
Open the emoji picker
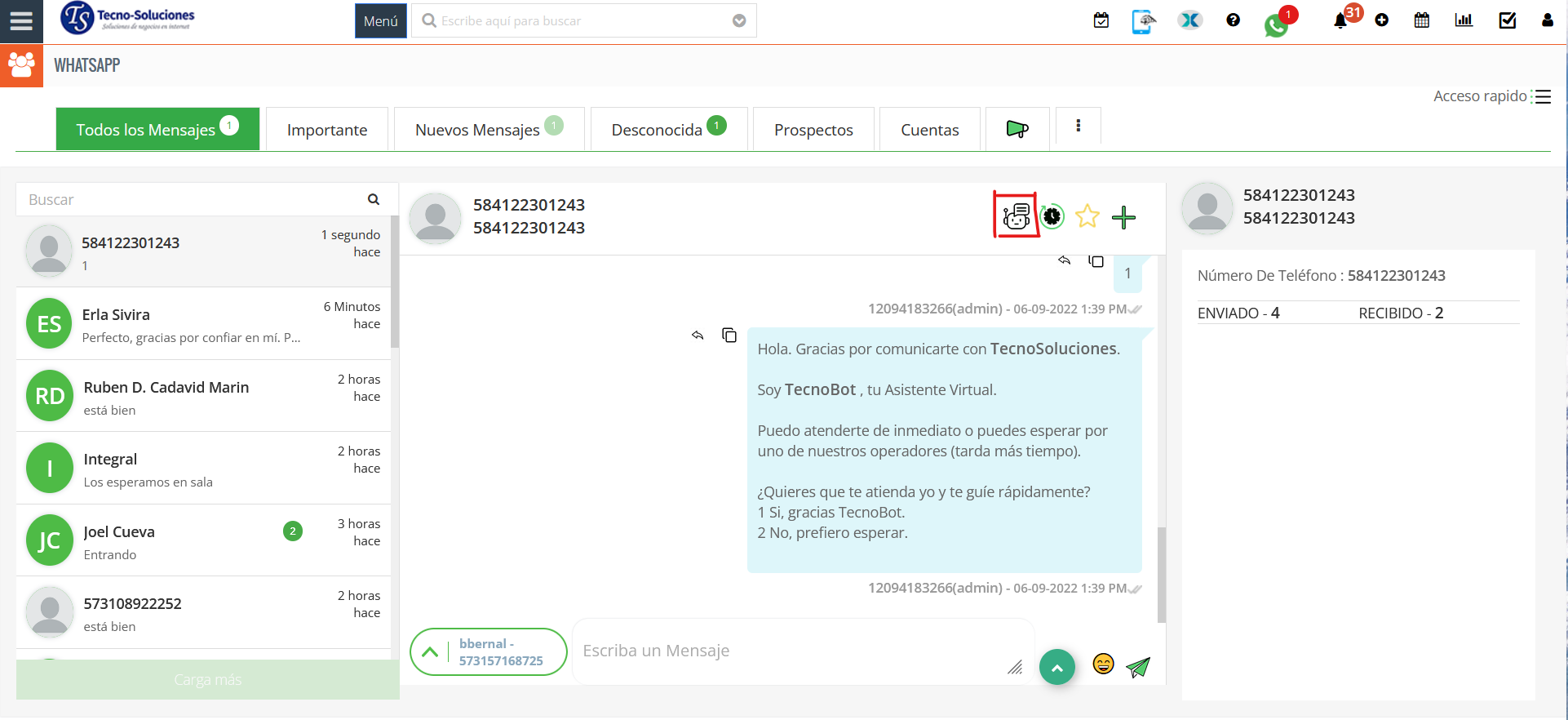pyautogui.click(x=1103, y=664)
